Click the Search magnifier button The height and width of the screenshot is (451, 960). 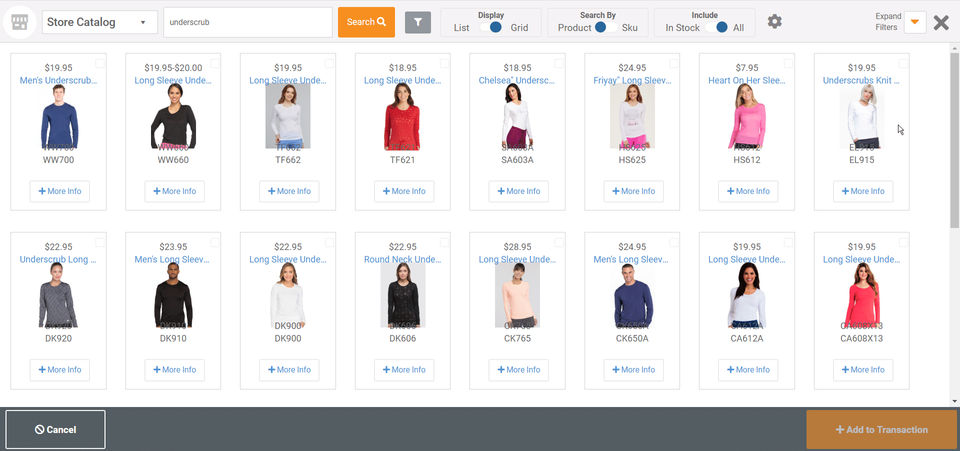366,22
